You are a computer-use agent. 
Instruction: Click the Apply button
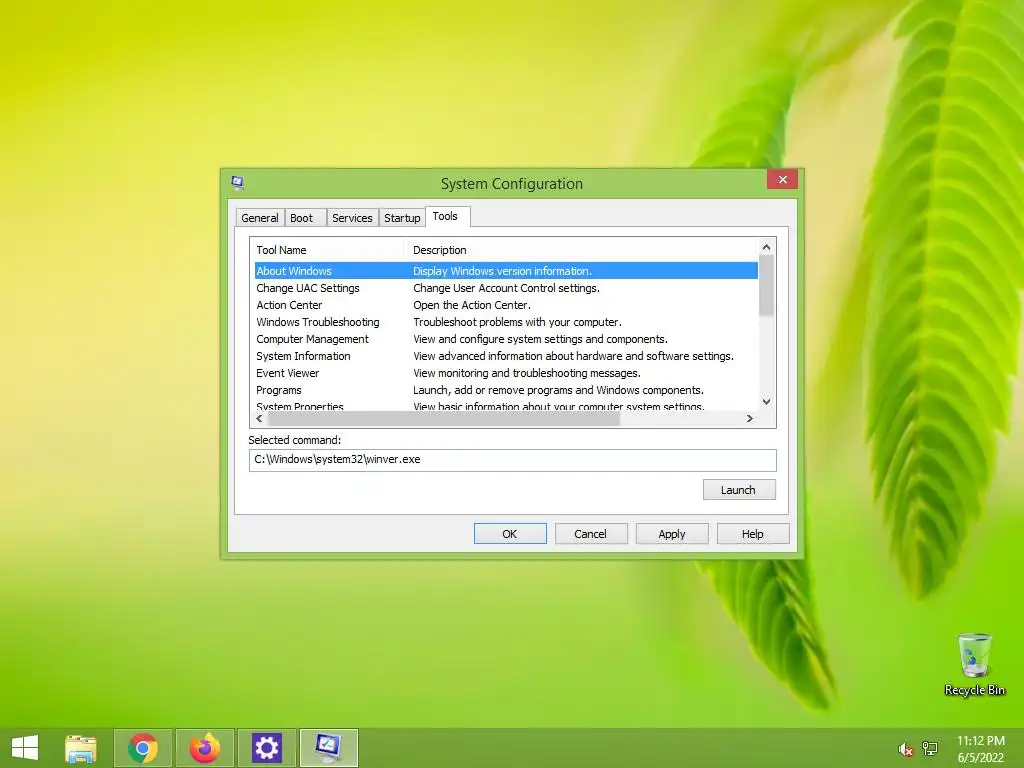click(x=671, y=534)
